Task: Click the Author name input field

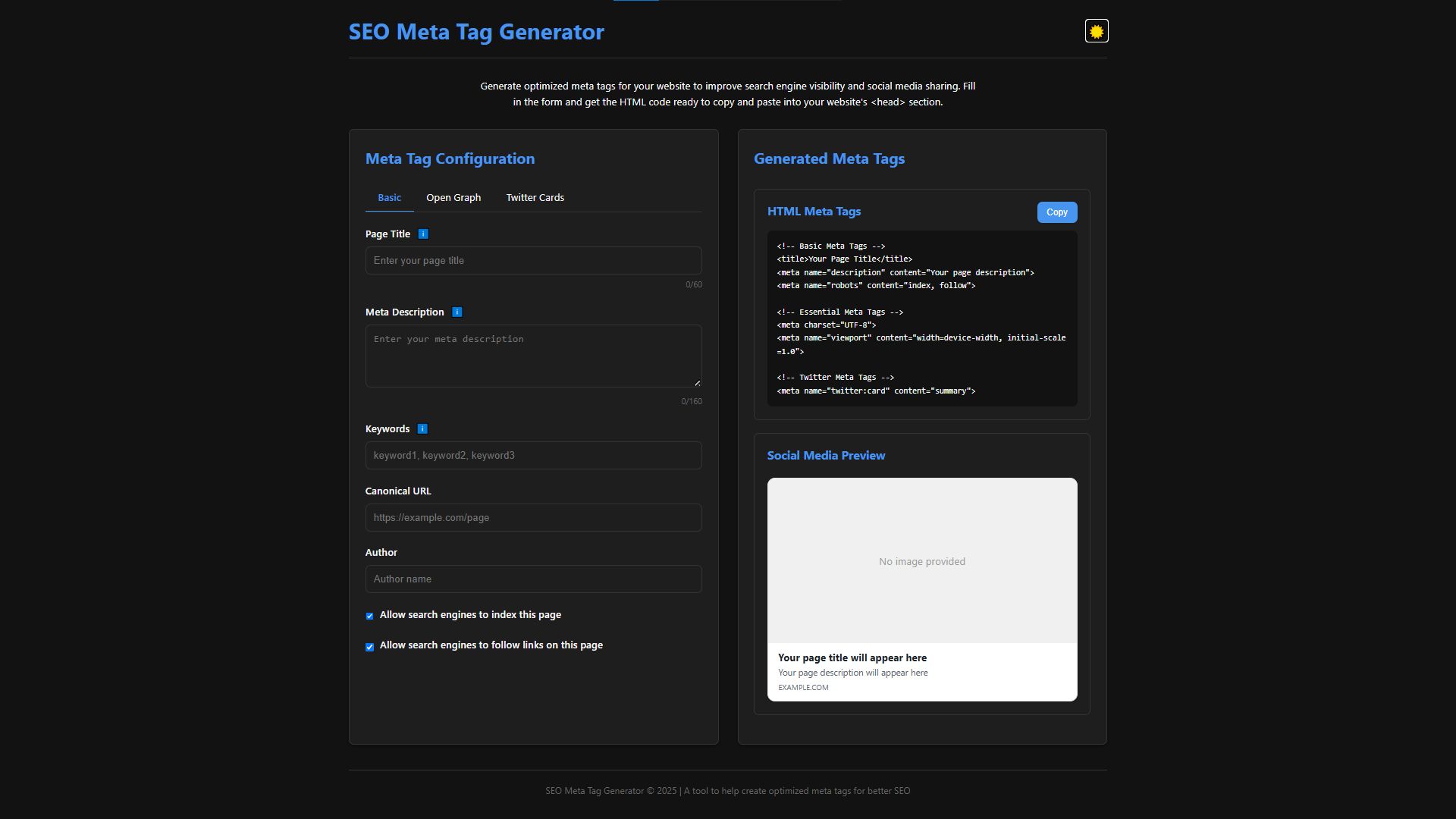Action: [x=533, y=579]
